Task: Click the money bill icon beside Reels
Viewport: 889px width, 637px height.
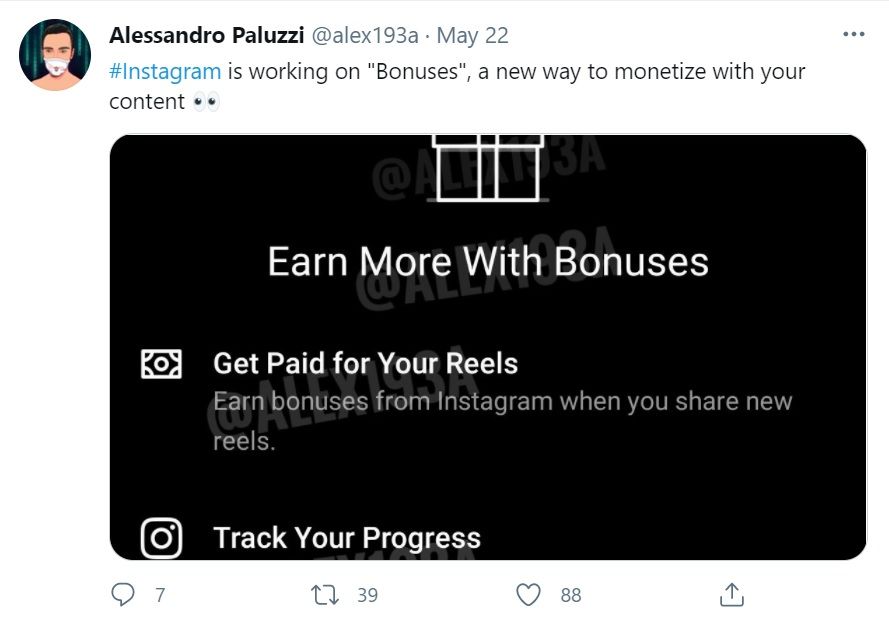Action: tap(161, 364)
